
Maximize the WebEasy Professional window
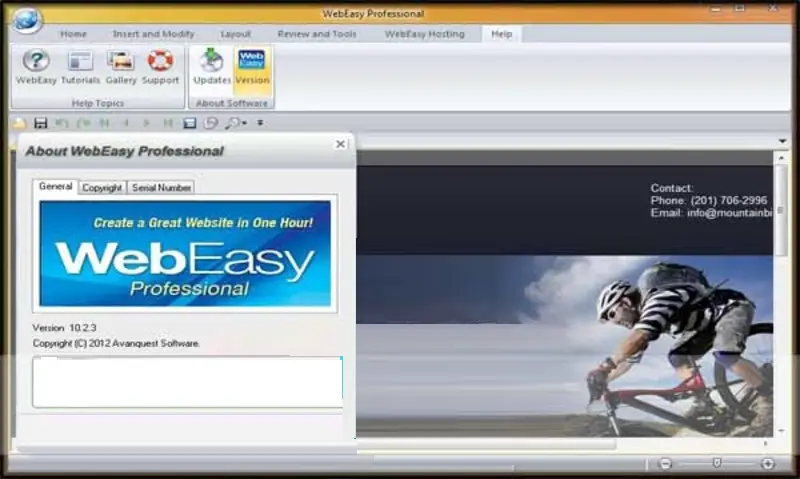pos(739,9)
